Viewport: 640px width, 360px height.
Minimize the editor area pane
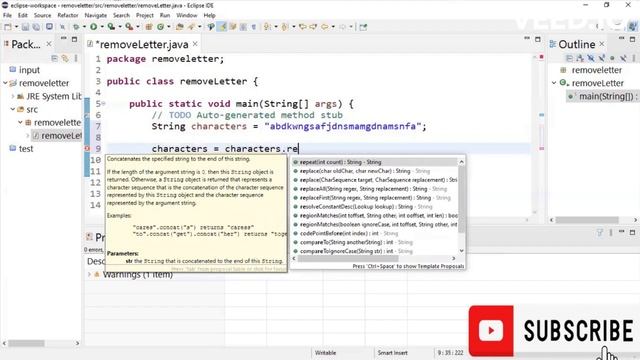[527, 39]
